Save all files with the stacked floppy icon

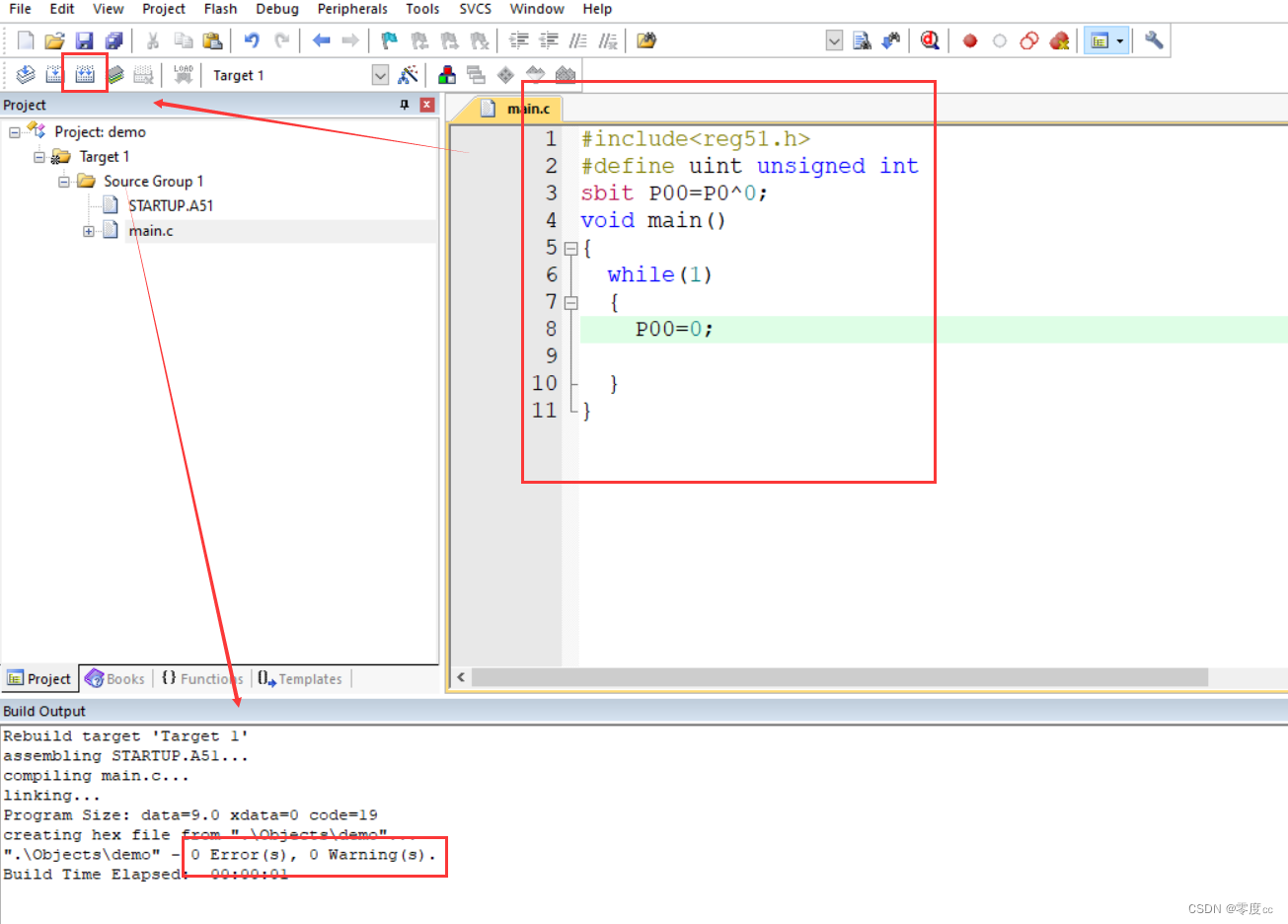click(x=114, y=40)
